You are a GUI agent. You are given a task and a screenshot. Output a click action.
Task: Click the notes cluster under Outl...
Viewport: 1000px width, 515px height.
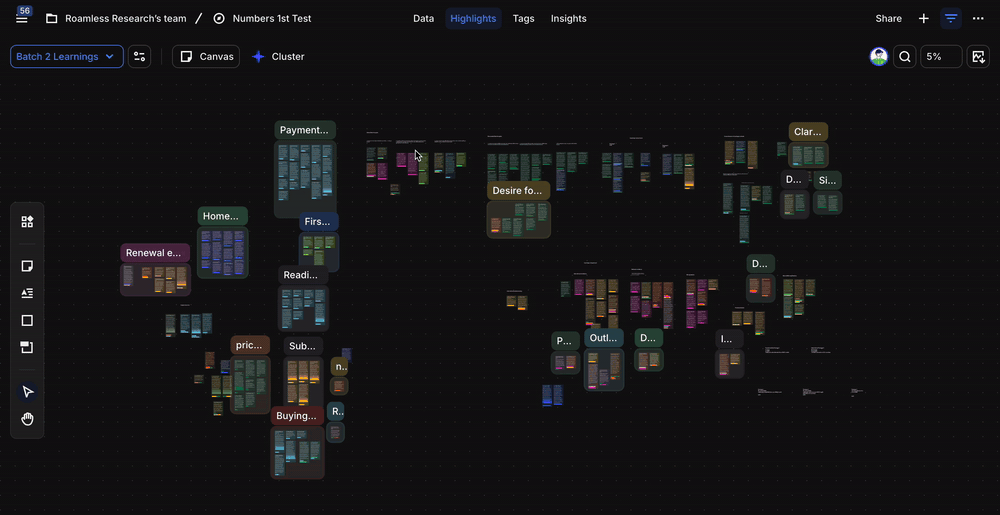(x=604, y=370)
